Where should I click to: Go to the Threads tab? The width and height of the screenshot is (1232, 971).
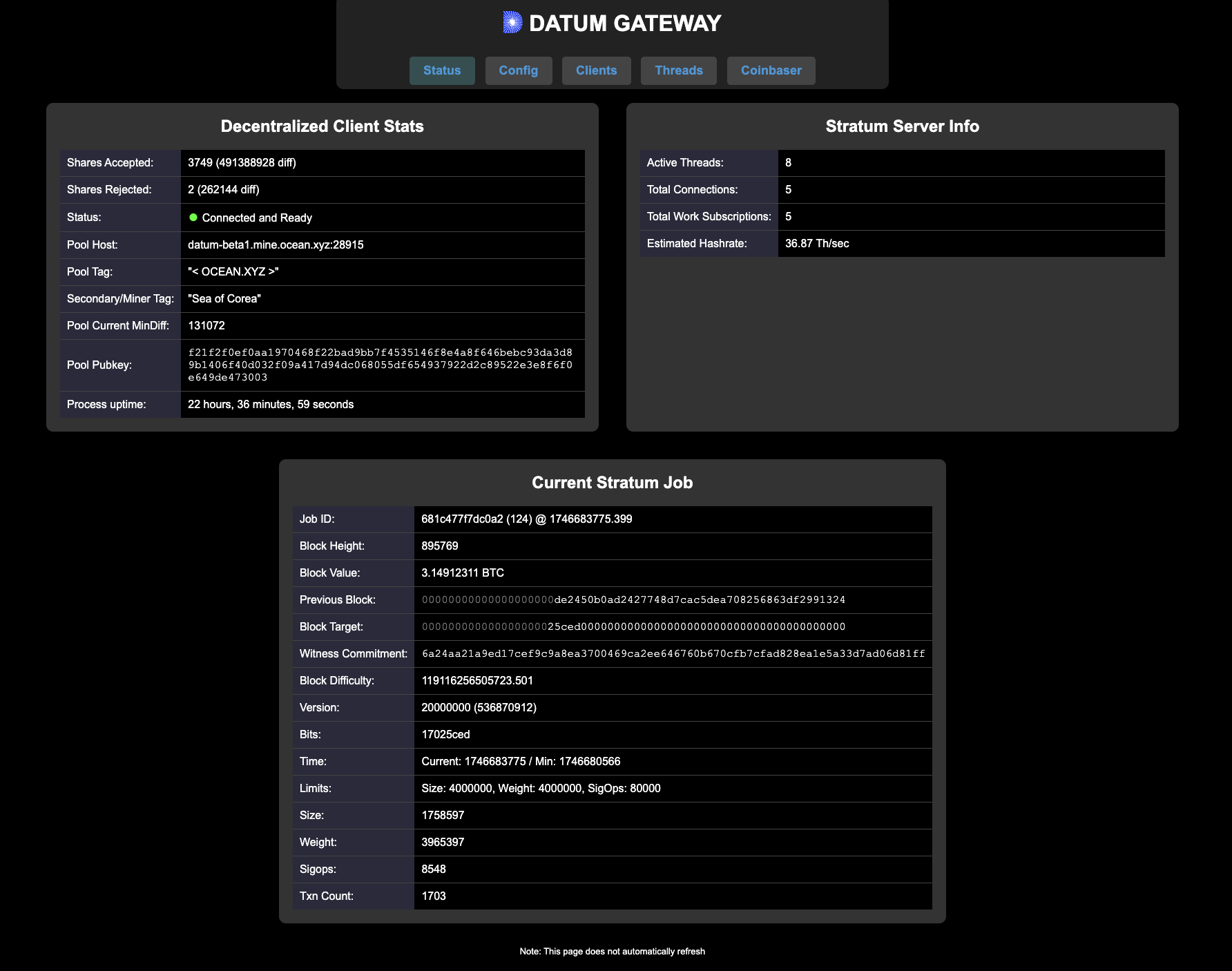679,70
